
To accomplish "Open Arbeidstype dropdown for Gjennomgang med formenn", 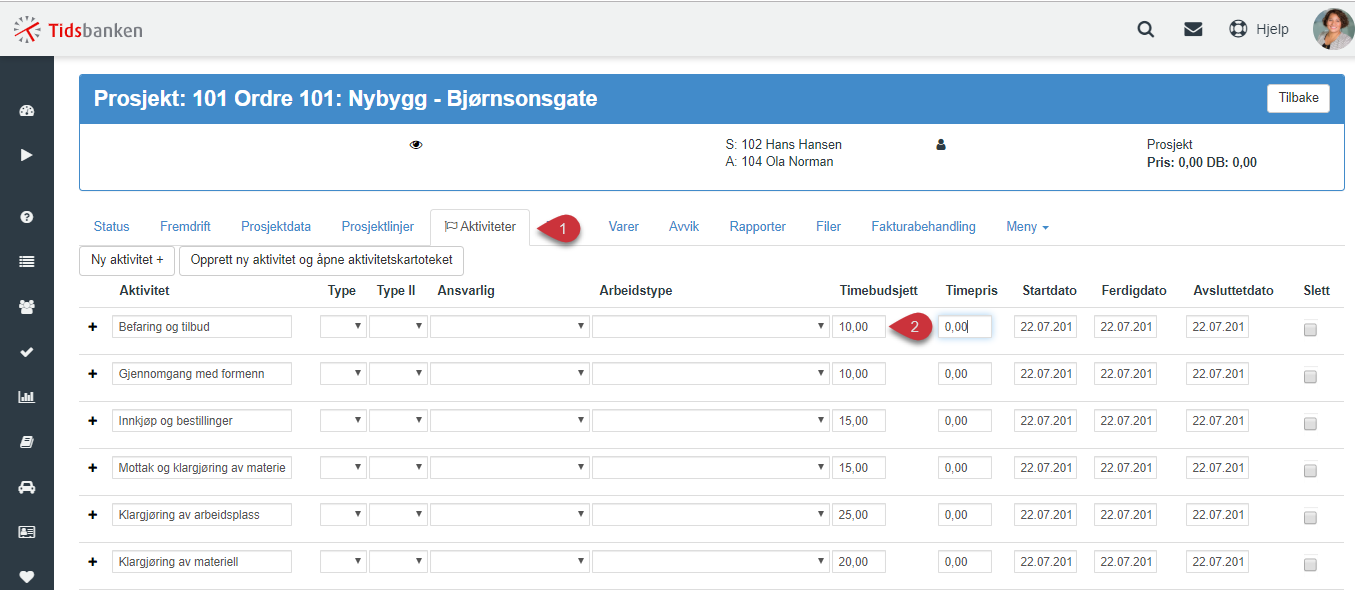I will (711, 373).
